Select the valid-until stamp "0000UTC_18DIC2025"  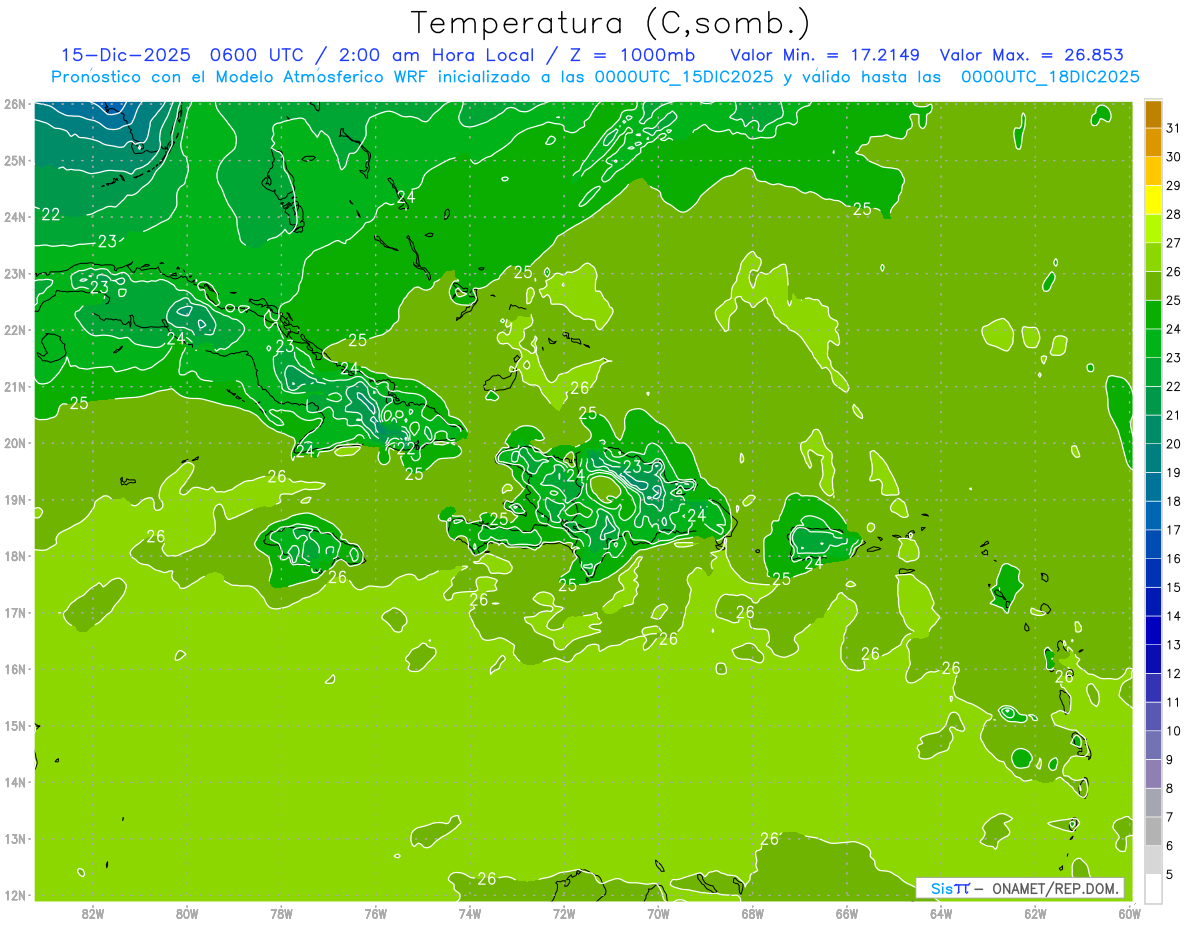pos(1050,77)
